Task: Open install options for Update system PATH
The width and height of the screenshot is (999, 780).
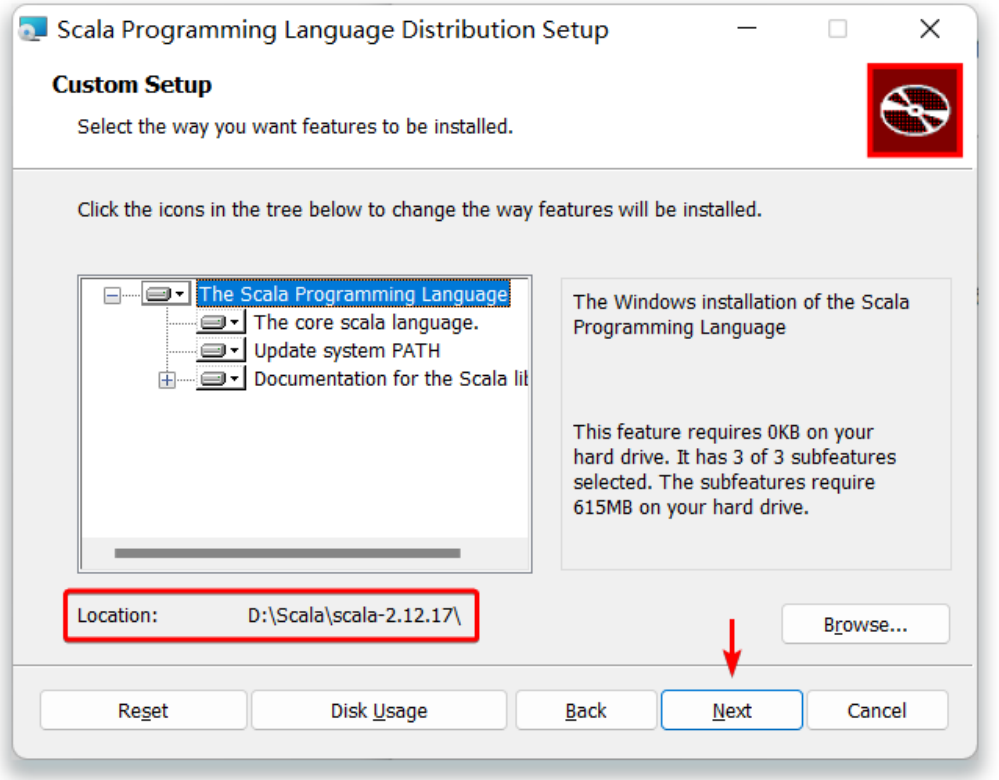Action: click(x=220, y=350)
